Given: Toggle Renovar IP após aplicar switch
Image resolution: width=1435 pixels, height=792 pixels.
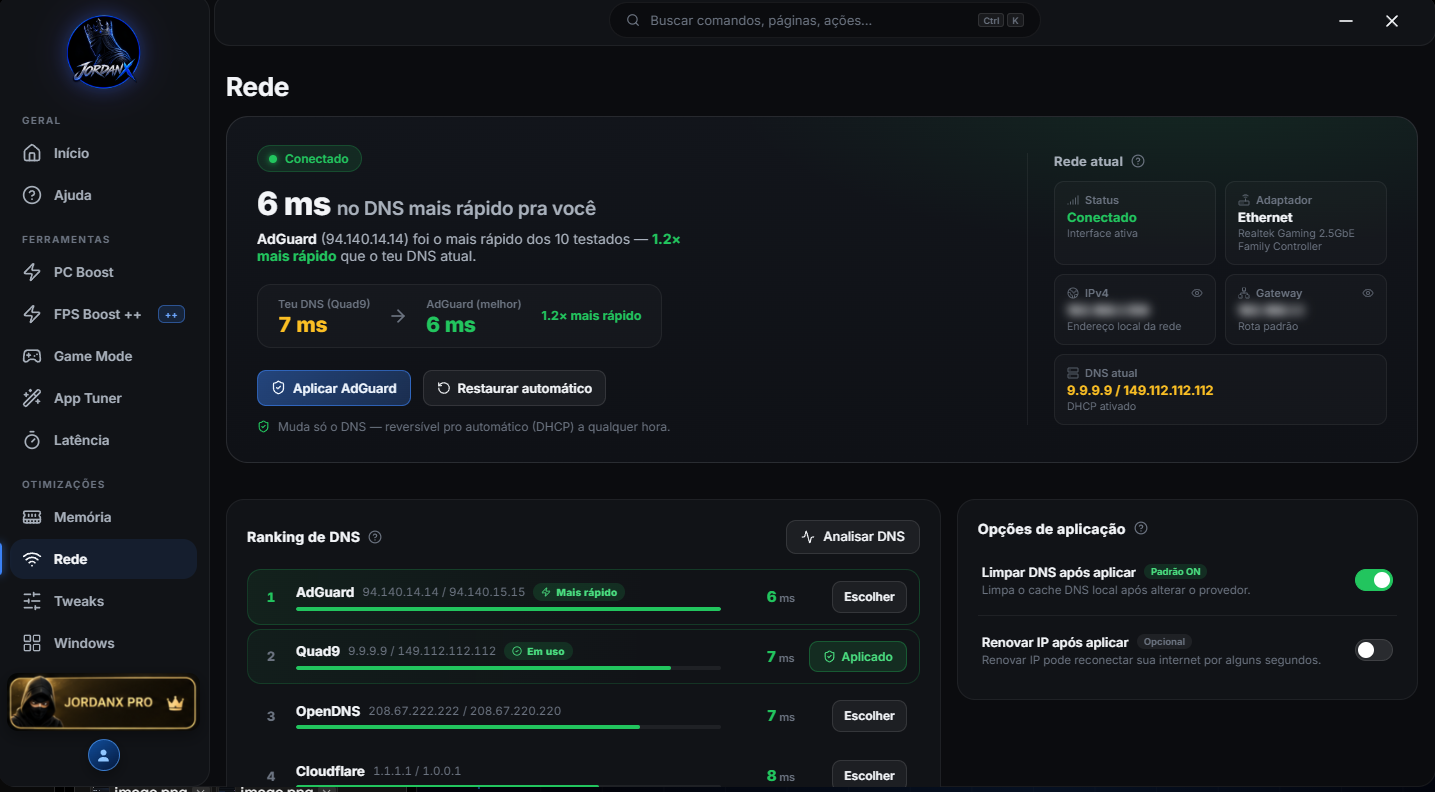Looking at the screenshot, I should pos(1373,650).
